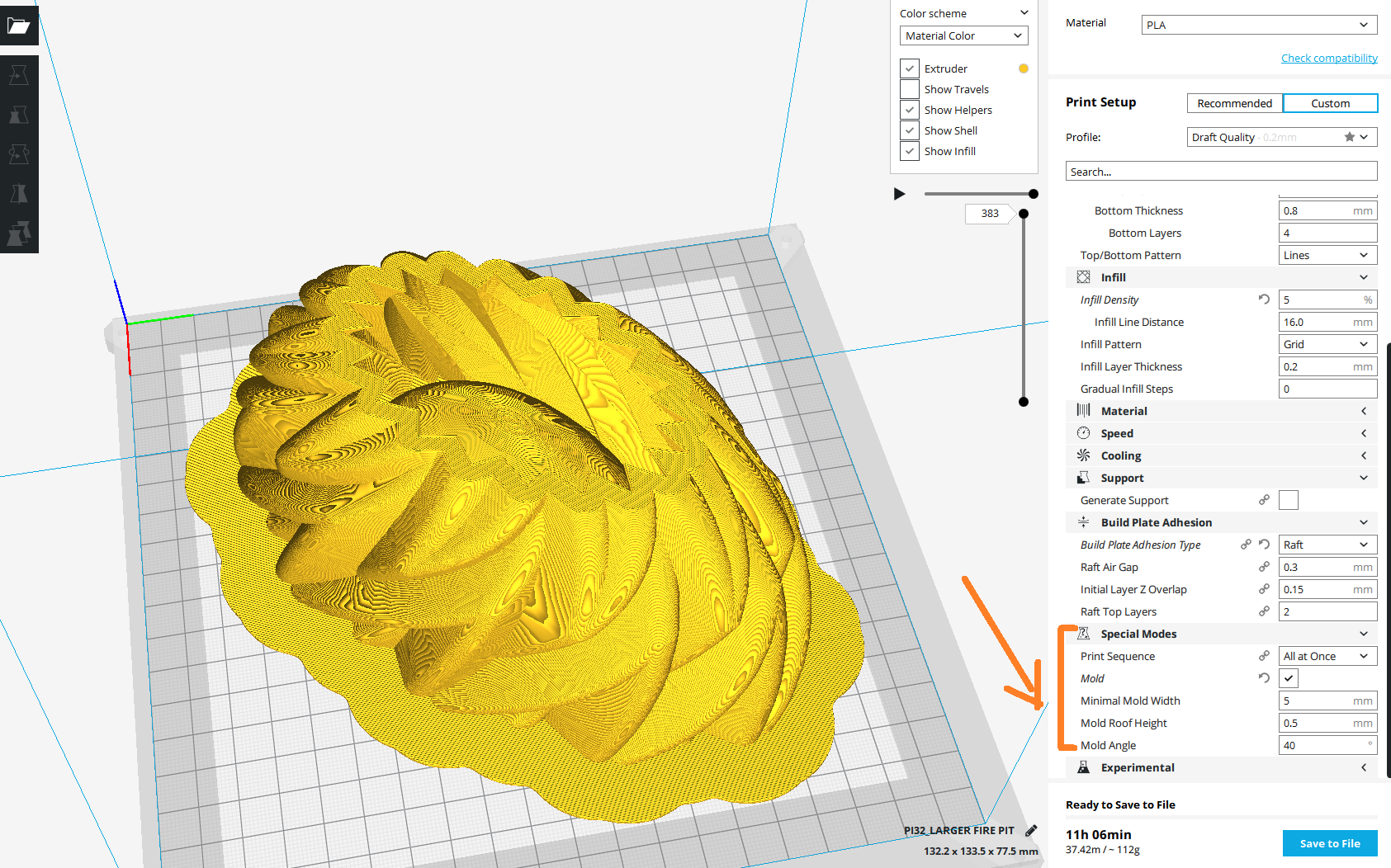Click the link icon for Build Plate Adhesion Type
1391x868 pixels.
click(1246, 545)
